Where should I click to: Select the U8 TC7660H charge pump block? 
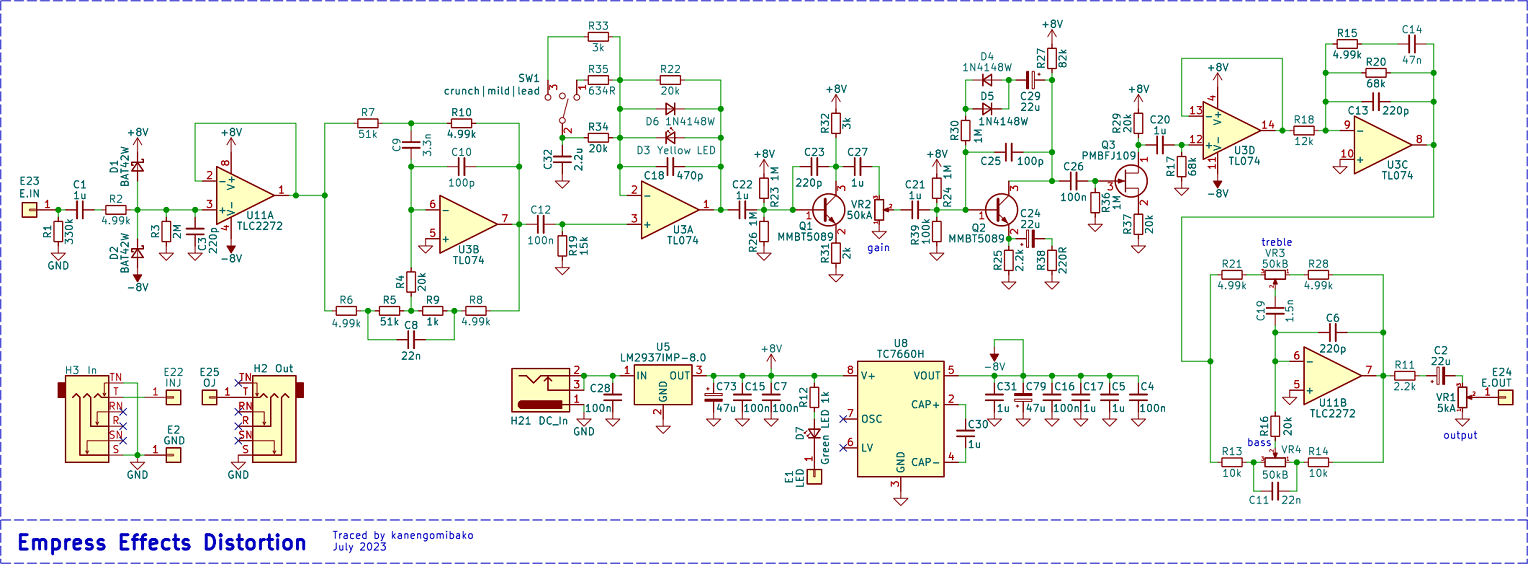point(900,418)
